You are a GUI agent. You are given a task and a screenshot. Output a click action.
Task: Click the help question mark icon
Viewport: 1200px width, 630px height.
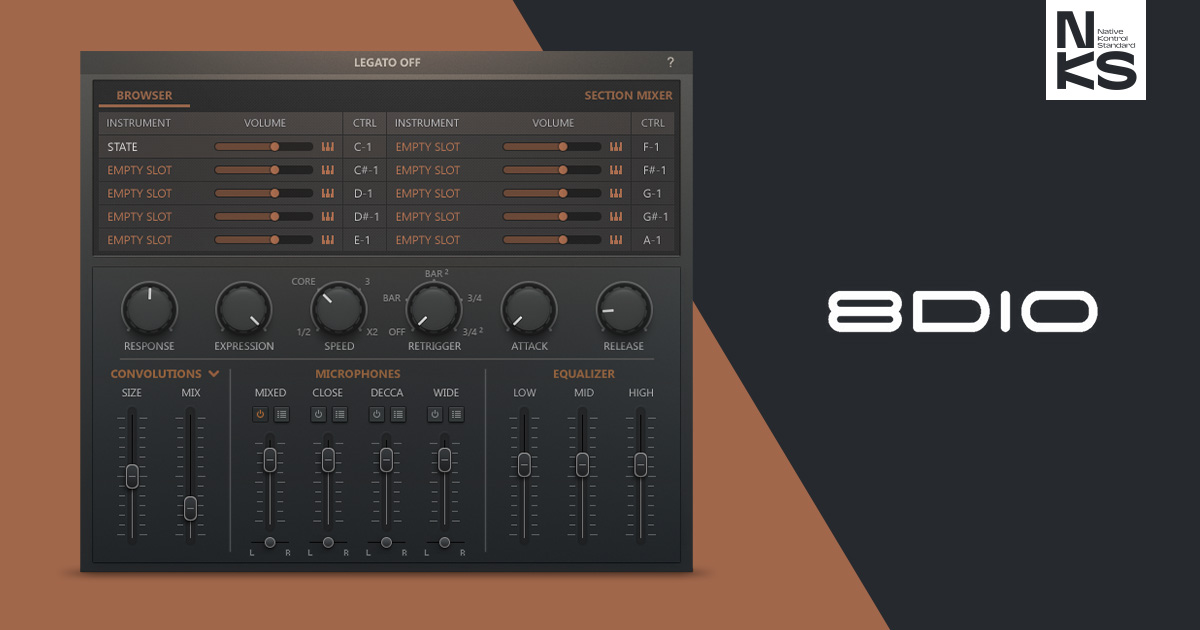[671, 61]
